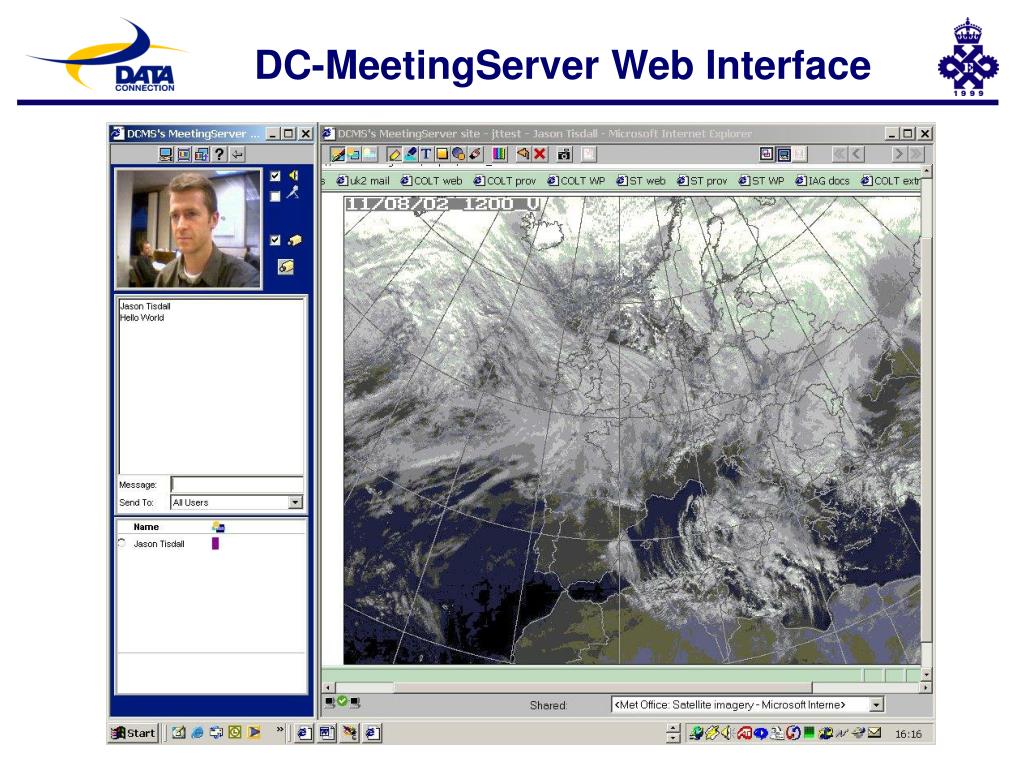This screenshot has height=768, width=1024.
Task: Click the first taskbar window button
Action: pyautogui.click(x=304, y=733)
